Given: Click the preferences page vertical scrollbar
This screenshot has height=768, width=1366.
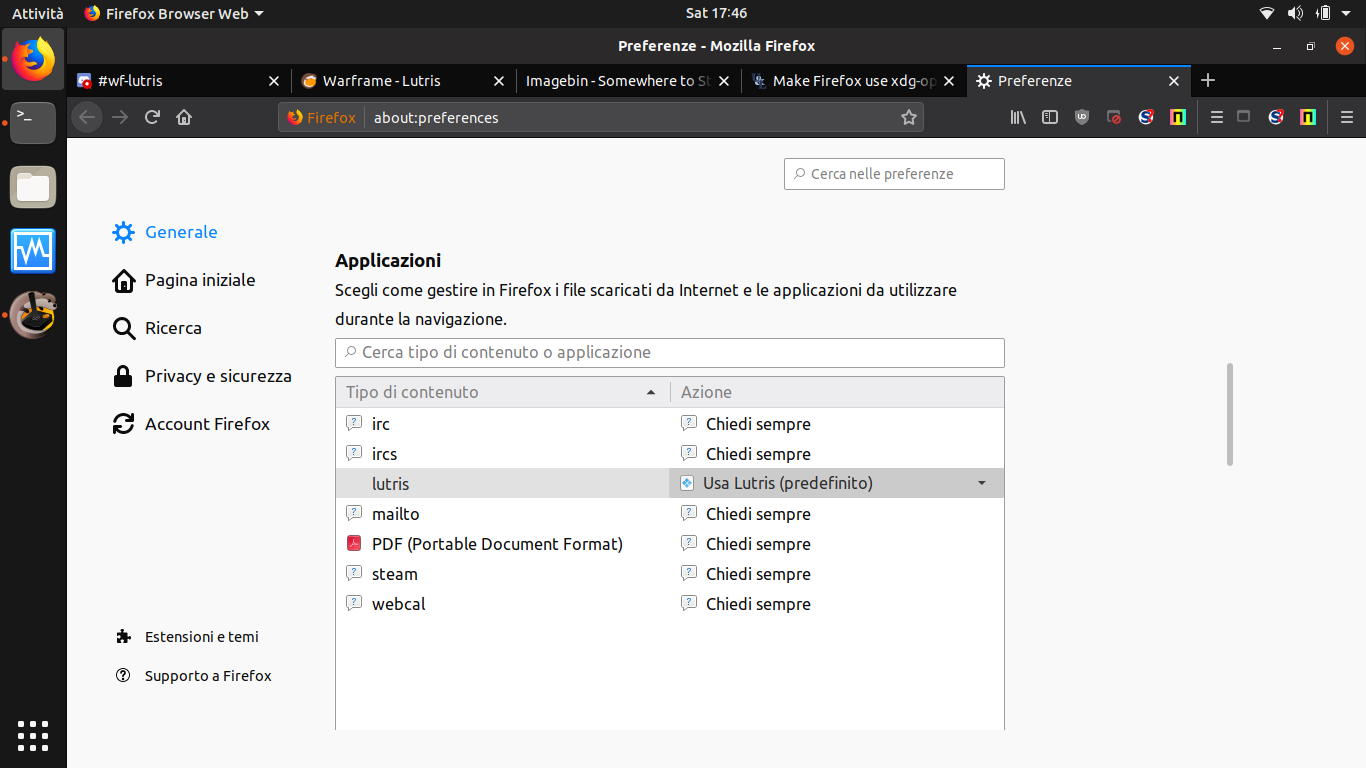Looking at the screenshot, I should tap(1230, 414).
